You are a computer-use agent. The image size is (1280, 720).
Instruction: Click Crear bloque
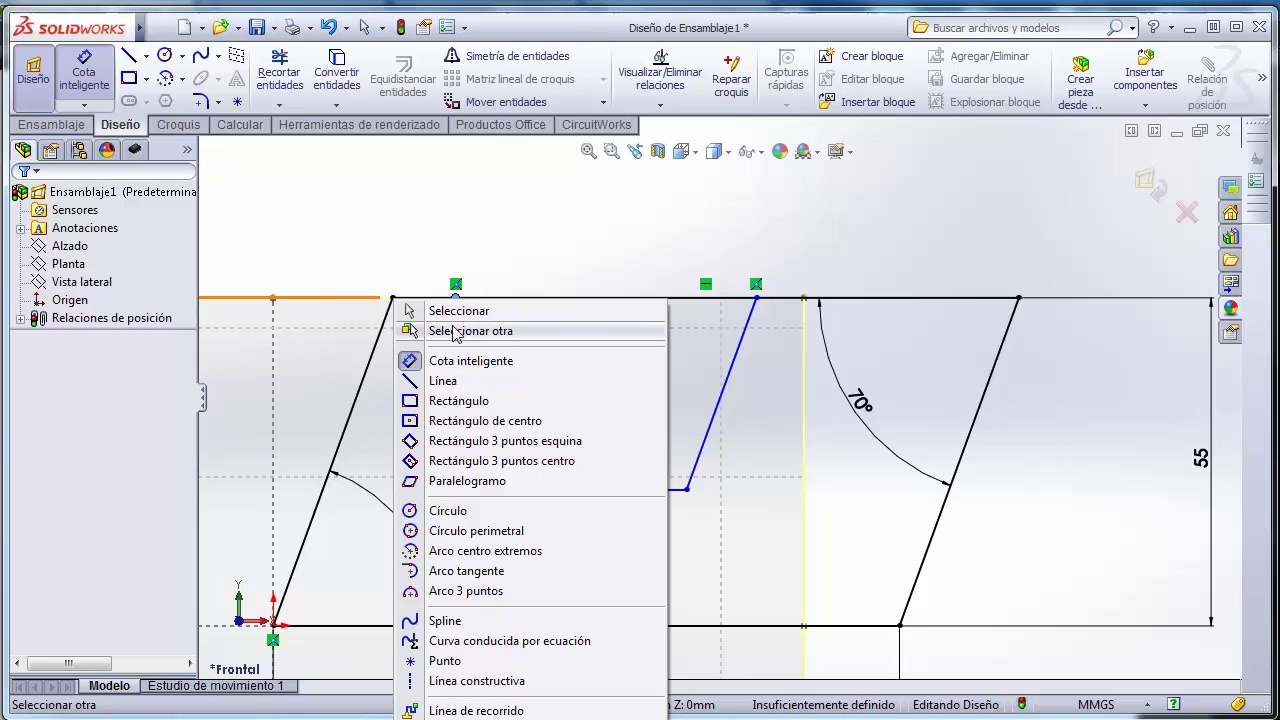point(861,56)
